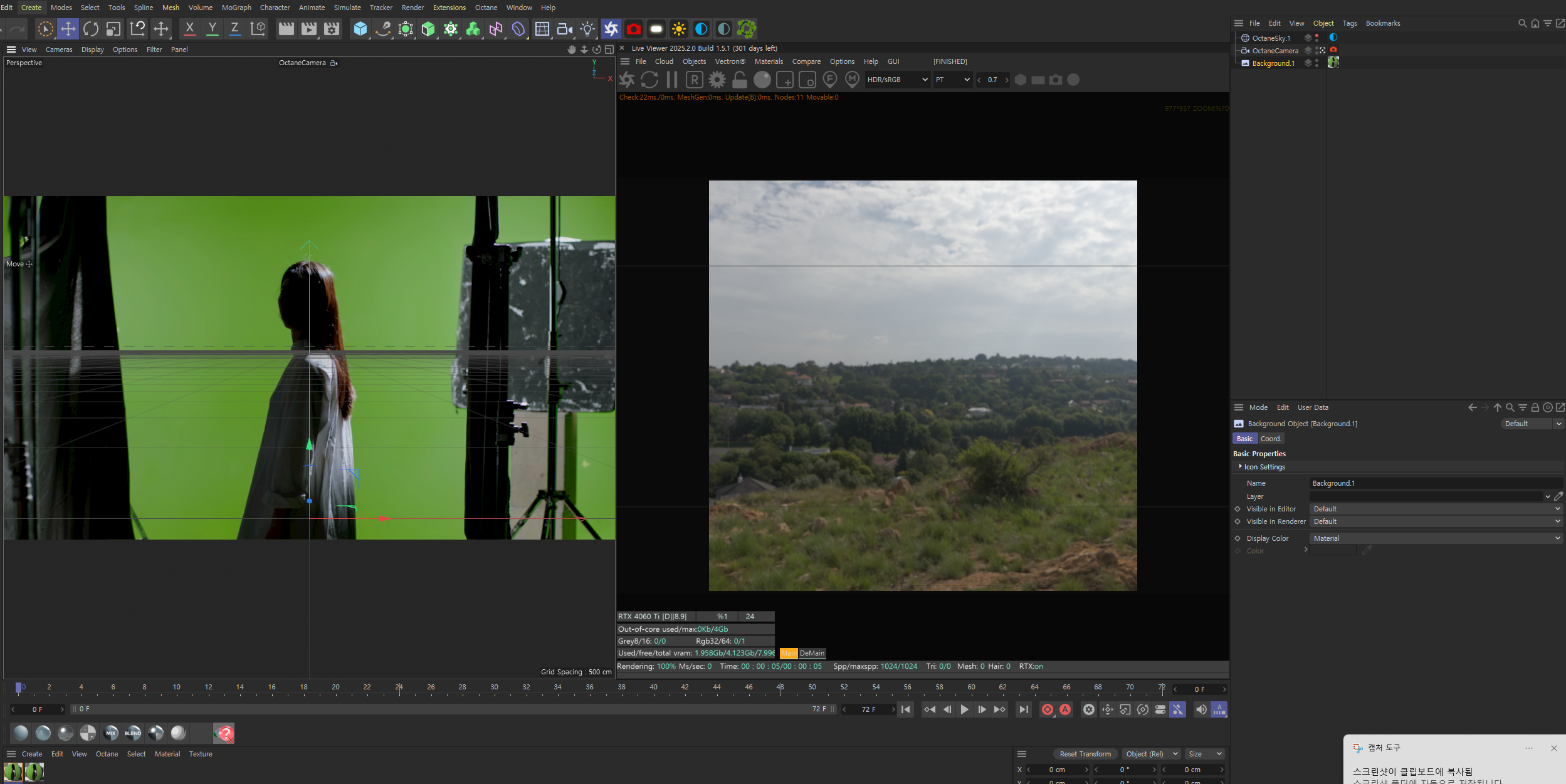Open Live Viewer settings gear icon
Viewport: 1566px width, 784px height.
[x=717, y=80]
